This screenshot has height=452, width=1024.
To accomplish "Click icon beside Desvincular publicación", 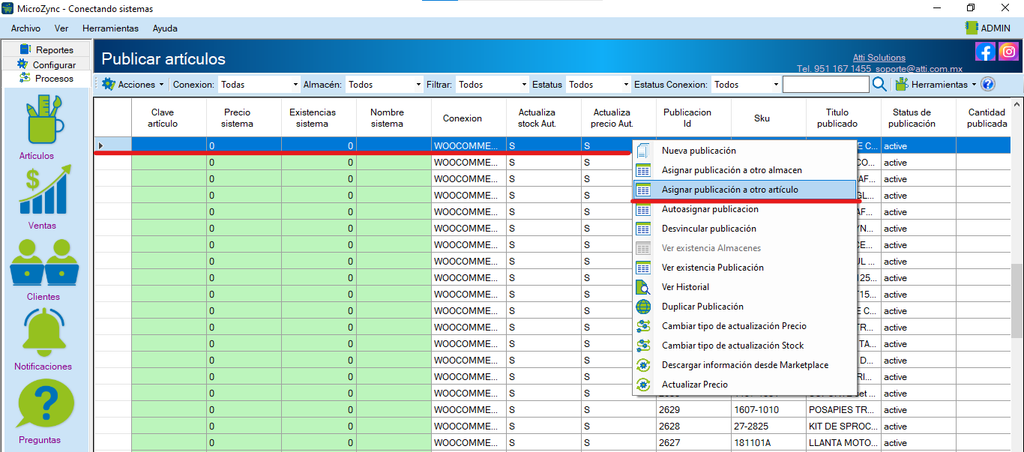I will 643,229.
